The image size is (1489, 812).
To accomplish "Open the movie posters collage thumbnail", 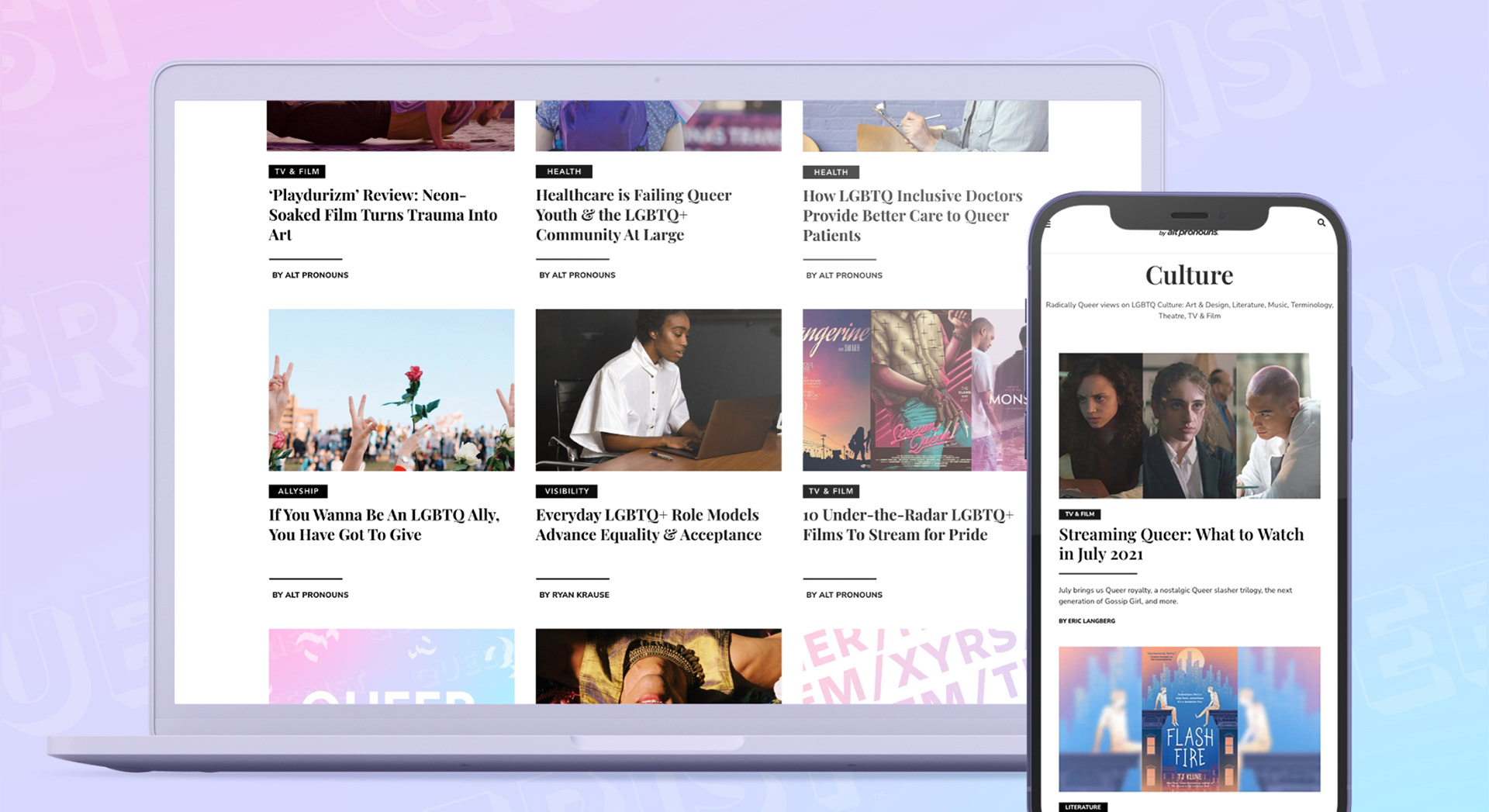I will click(914, 390).
